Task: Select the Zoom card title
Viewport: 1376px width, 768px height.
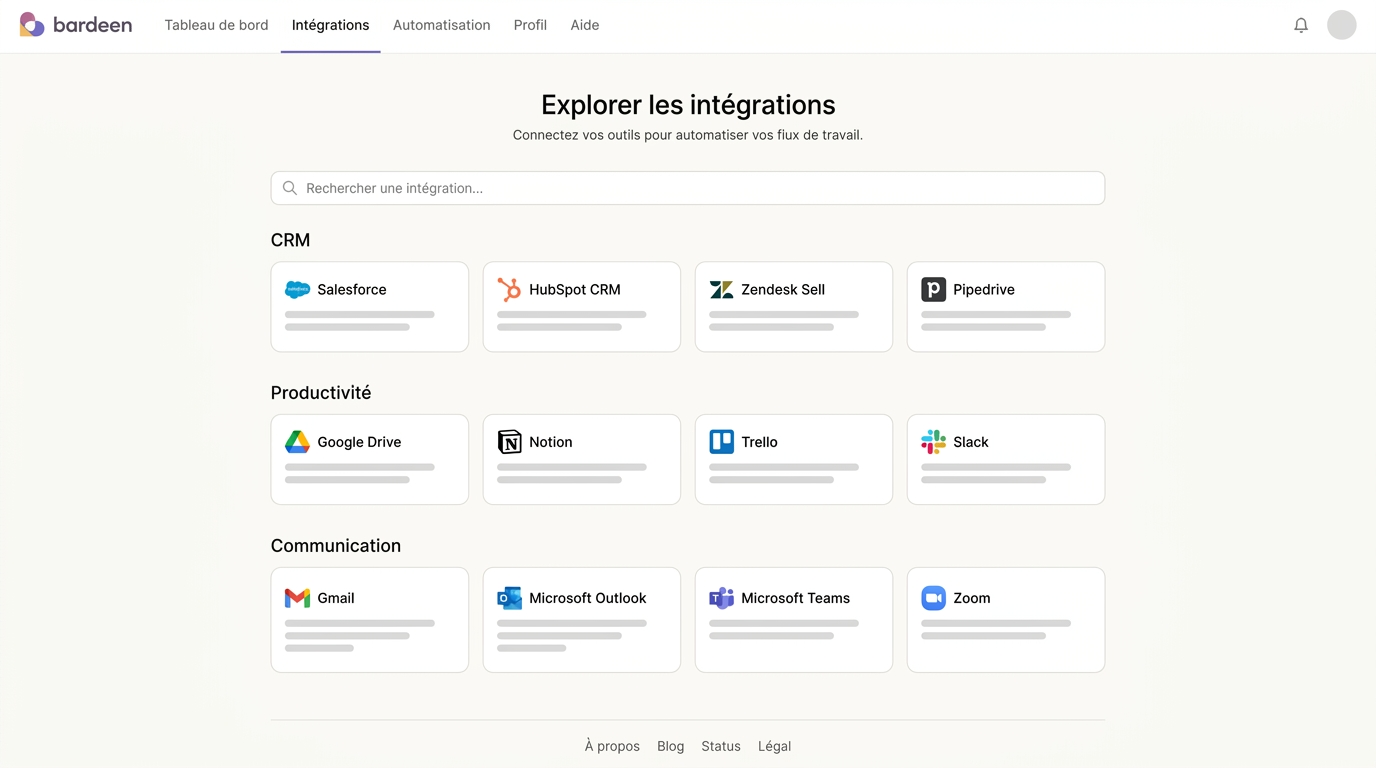Action: [972, 598]
